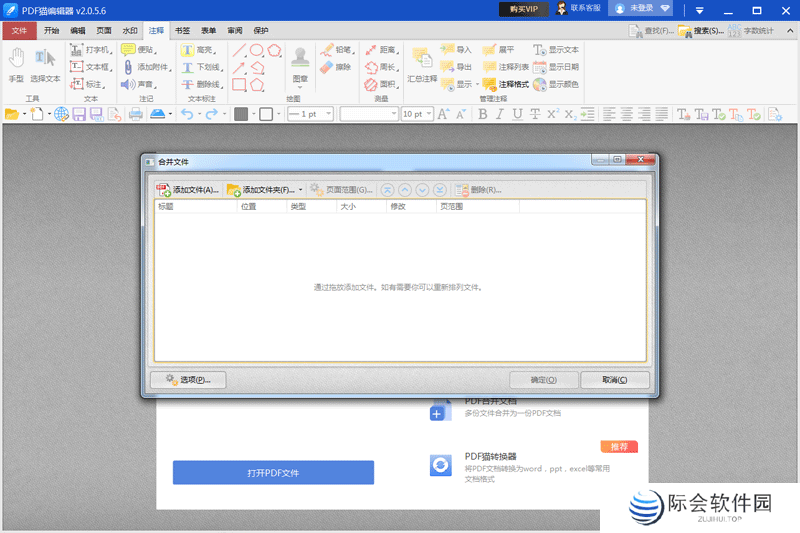Open the File (文件) menu
Viewport: 800px width, 533px height.
19,31
